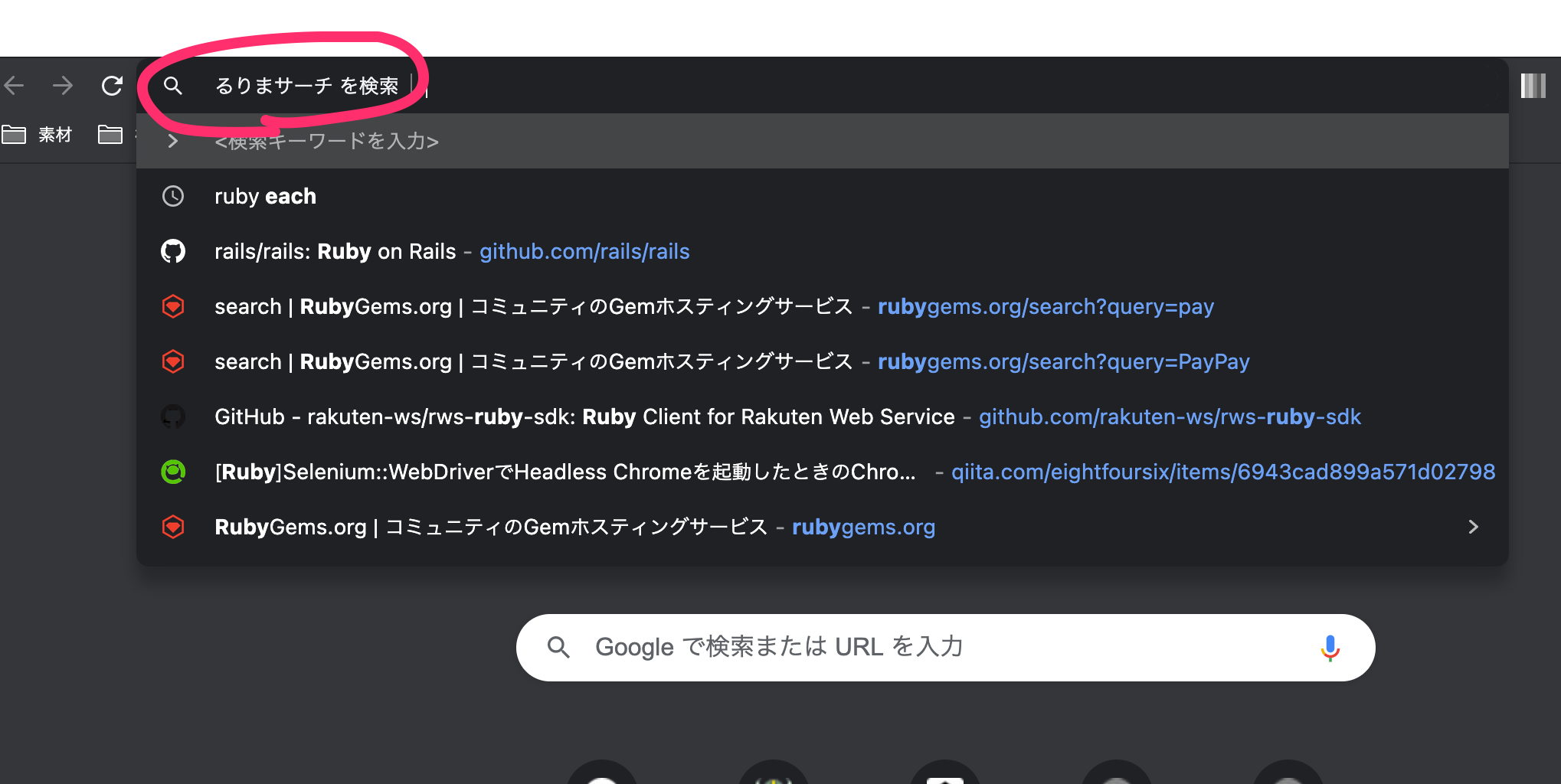1561x784 pixels.
Task: Go back with the browser back arrow
Action: click(x=15, y=85)
